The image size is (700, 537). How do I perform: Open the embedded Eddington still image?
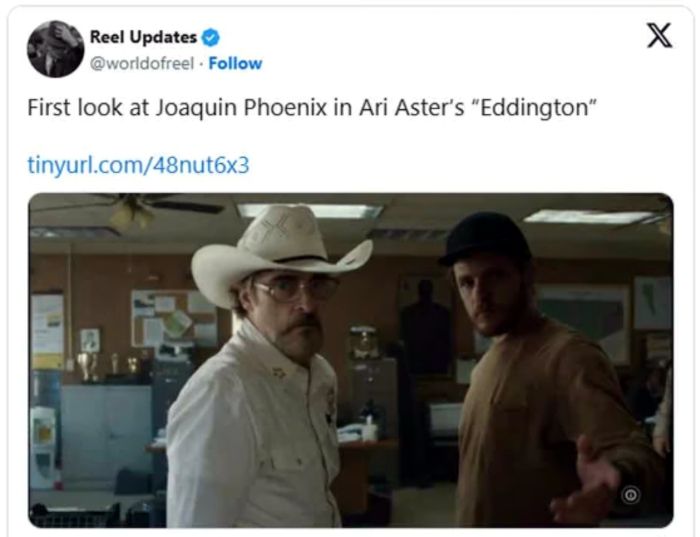(351, 360)
